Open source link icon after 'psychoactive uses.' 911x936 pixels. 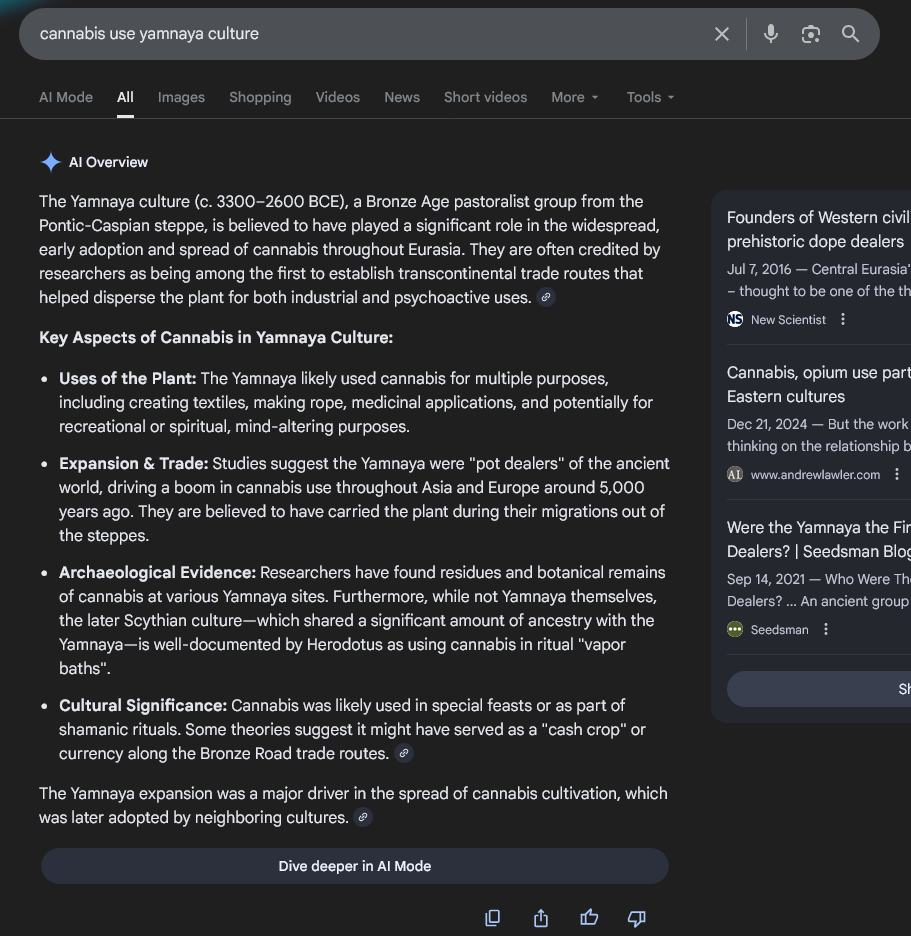coord(546,297)
